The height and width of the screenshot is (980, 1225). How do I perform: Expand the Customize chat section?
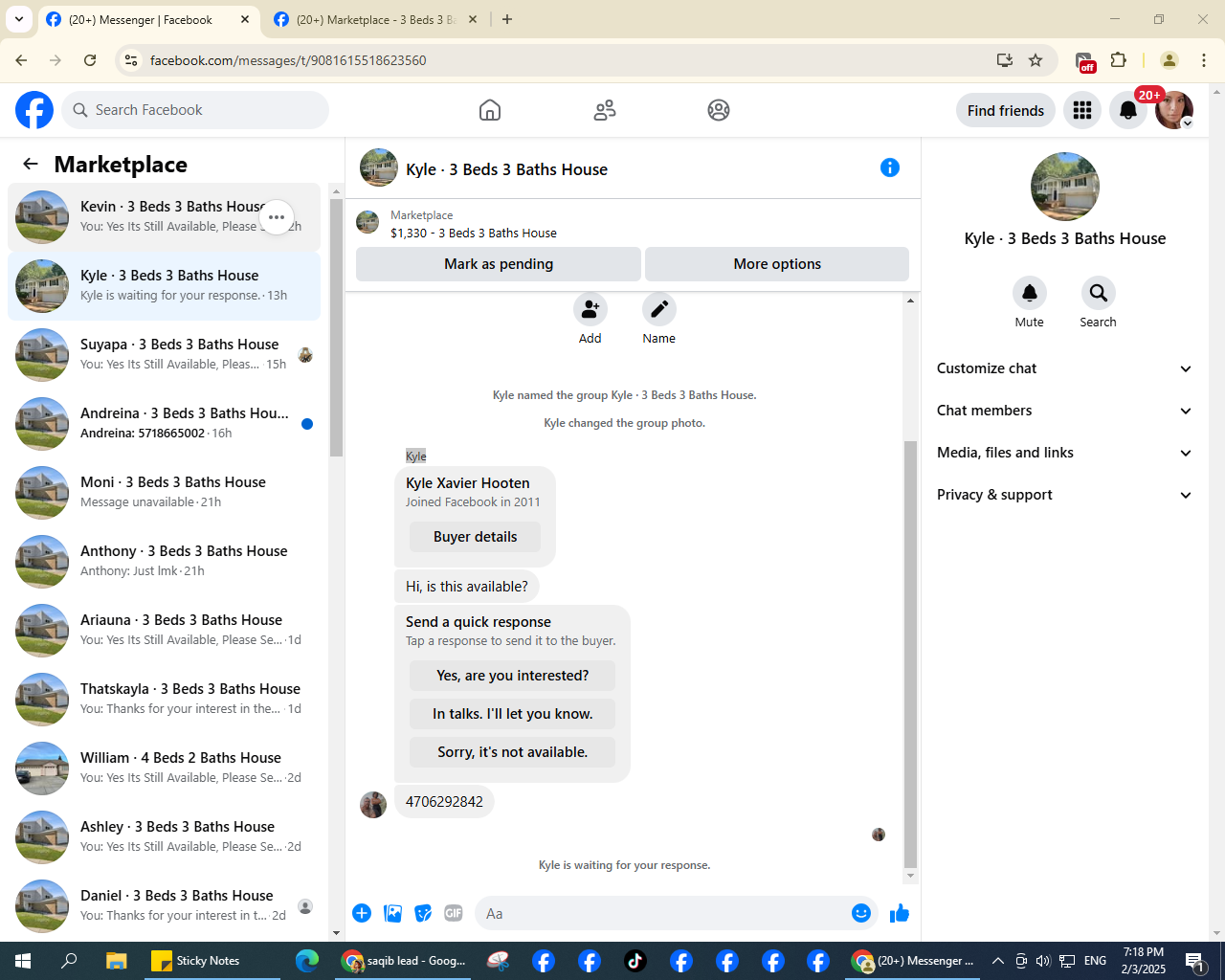(x=1065, y=368)
